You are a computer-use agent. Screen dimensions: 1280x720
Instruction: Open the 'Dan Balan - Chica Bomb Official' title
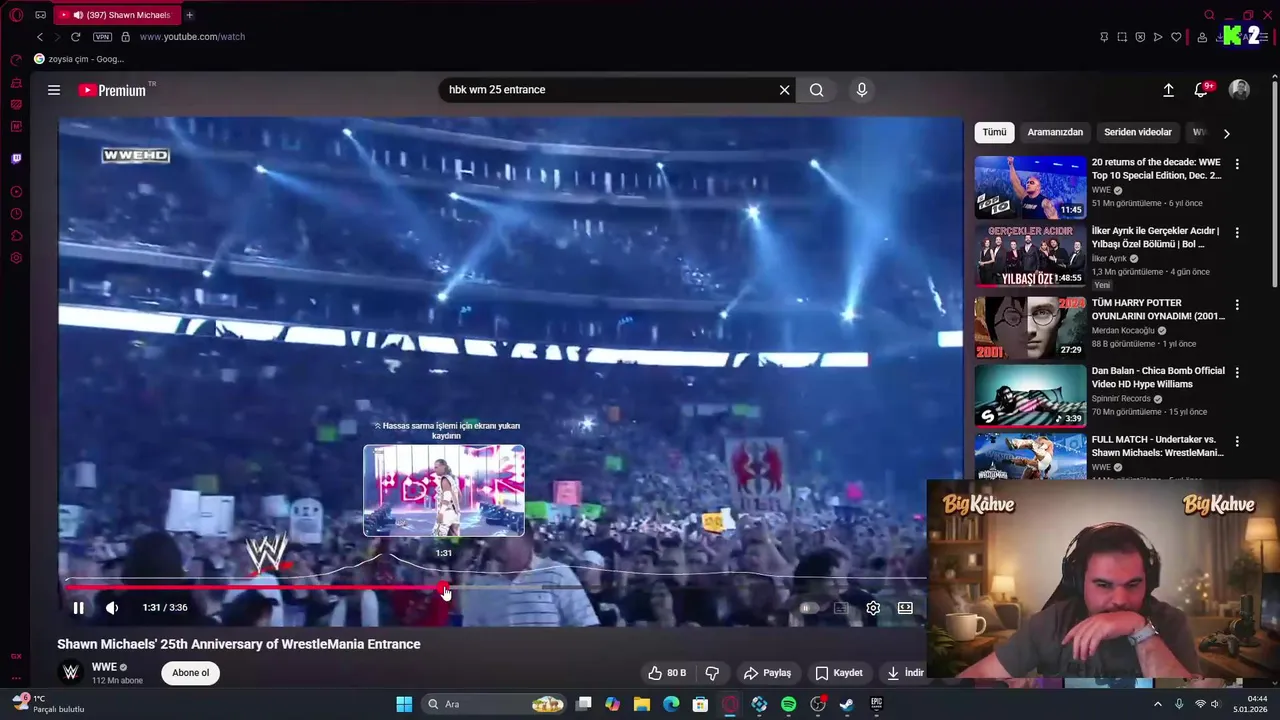point(1158,377)
